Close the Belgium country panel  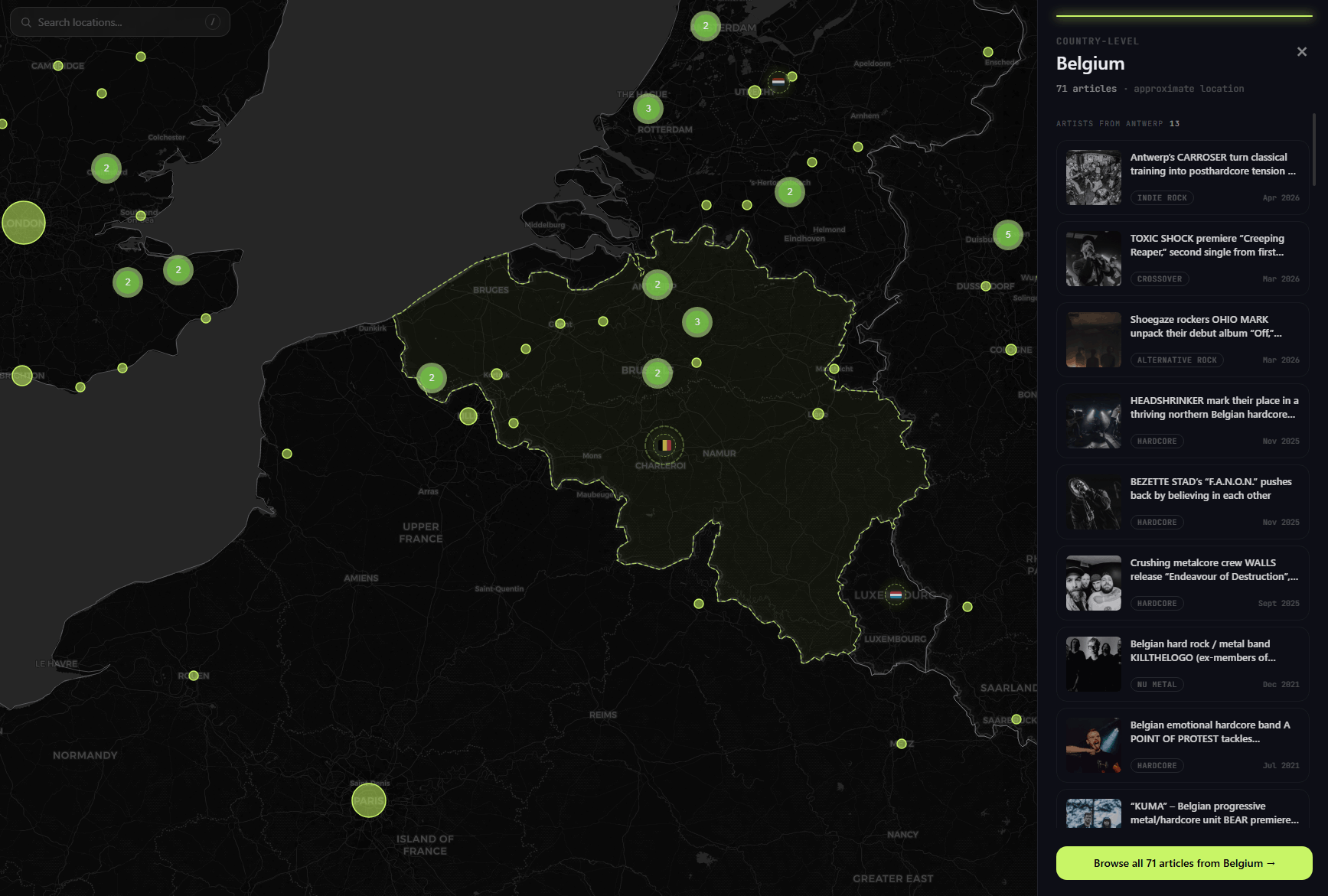tap(1302, 52)
